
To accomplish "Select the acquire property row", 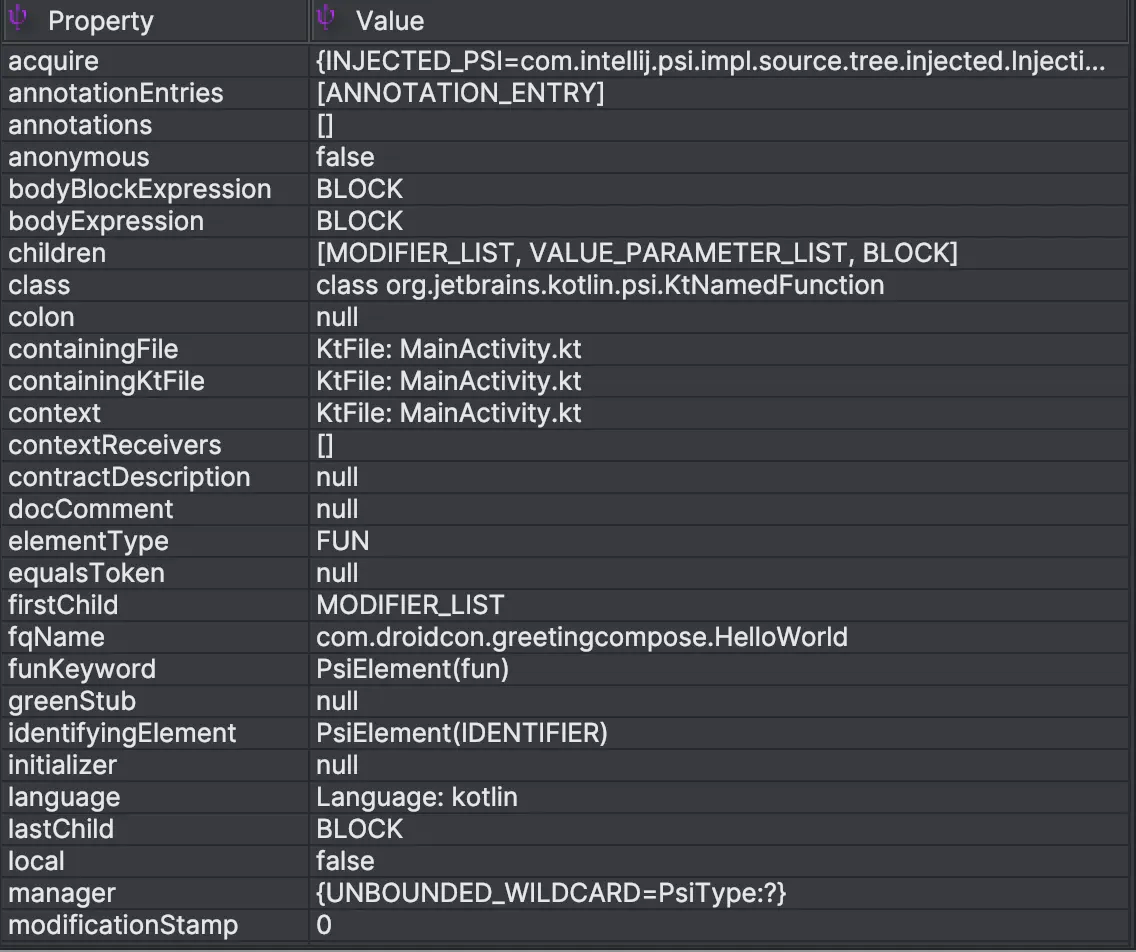I will (x=54, y=61).
